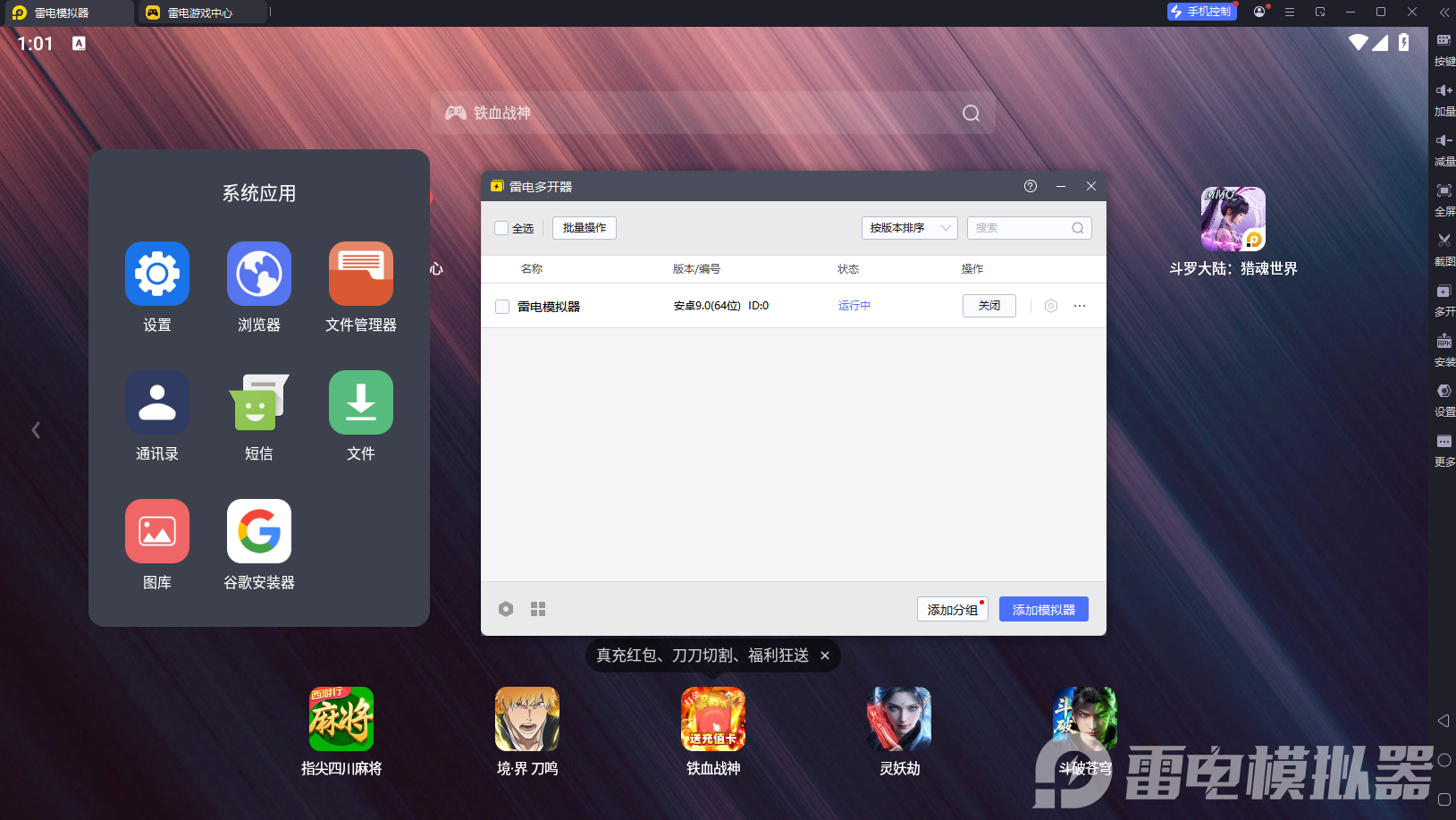Open the 文件 downloads app
The height and width of the screenshot is (820, 1456).
(361, 402)
